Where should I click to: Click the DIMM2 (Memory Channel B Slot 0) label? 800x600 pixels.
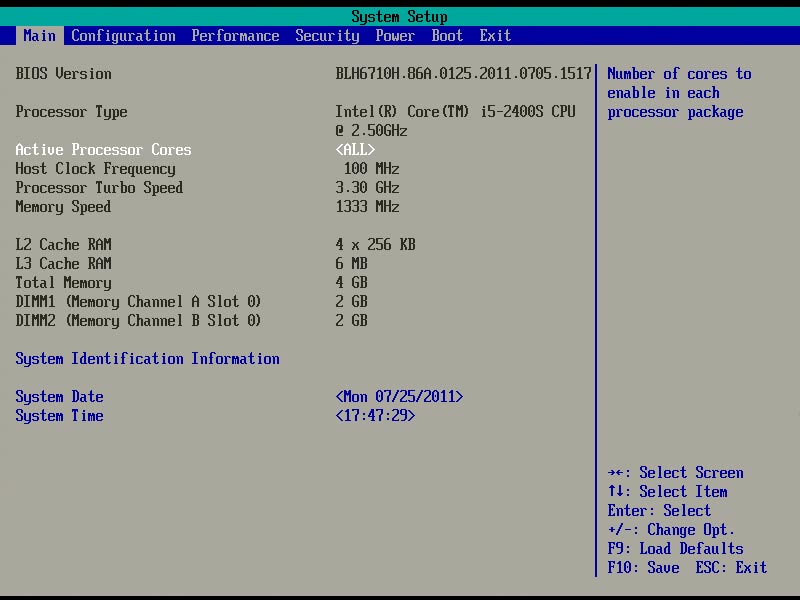[138, 321]
